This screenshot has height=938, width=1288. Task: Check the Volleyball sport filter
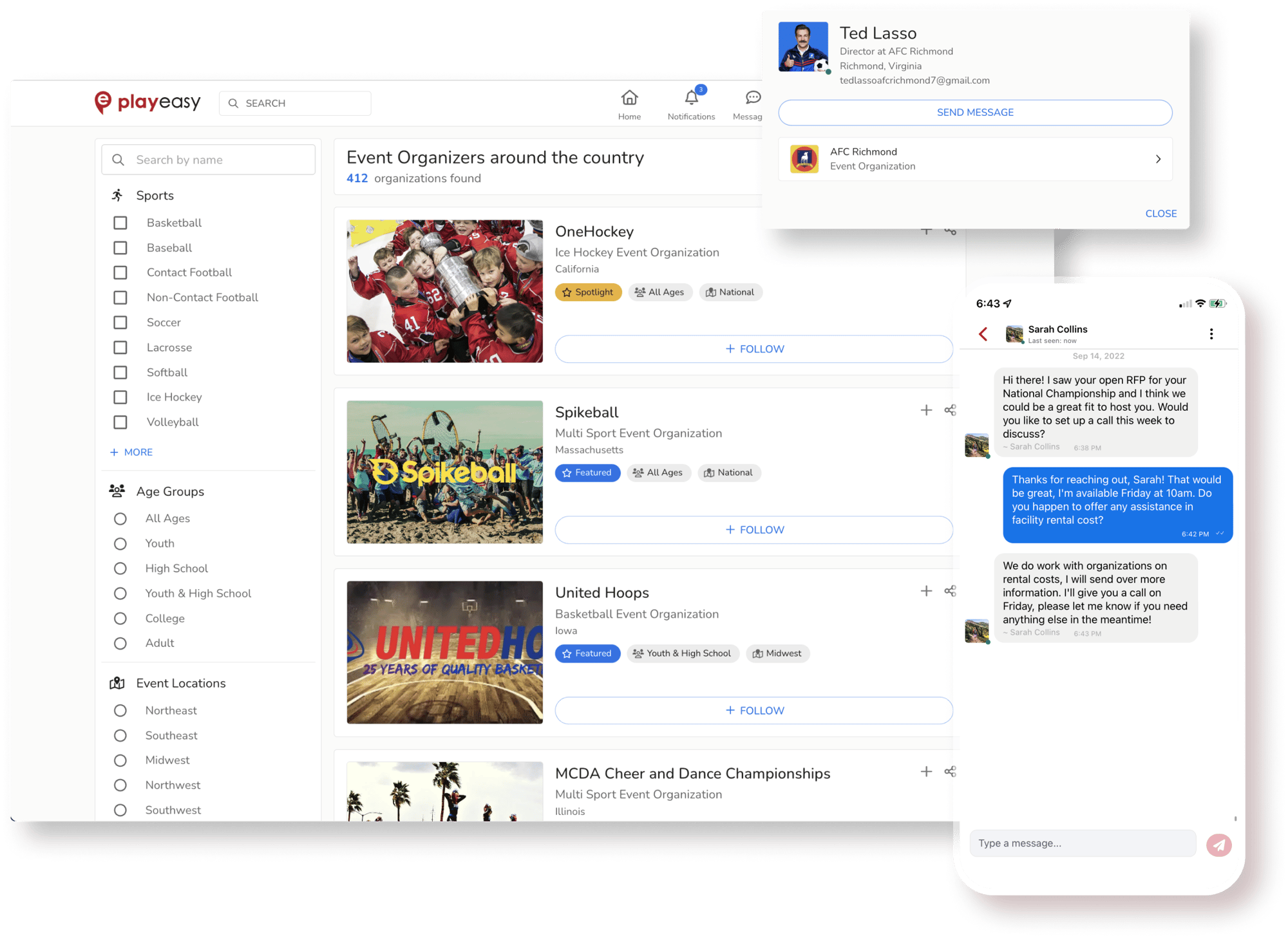(120, 422)
